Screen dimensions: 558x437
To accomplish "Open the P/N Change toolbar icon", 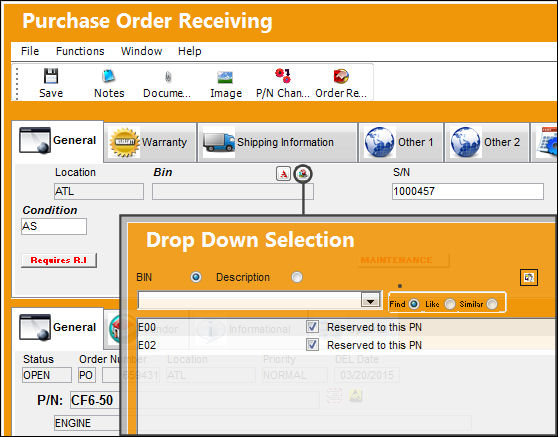I will 283,76.
